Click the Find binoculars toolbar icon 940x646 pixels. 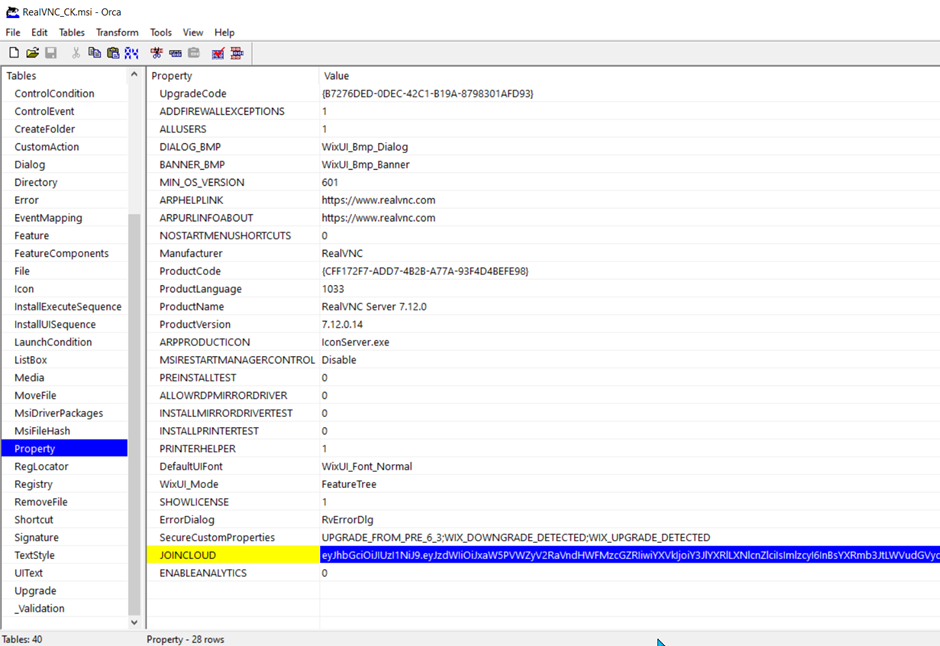click(x=131, y=53)
